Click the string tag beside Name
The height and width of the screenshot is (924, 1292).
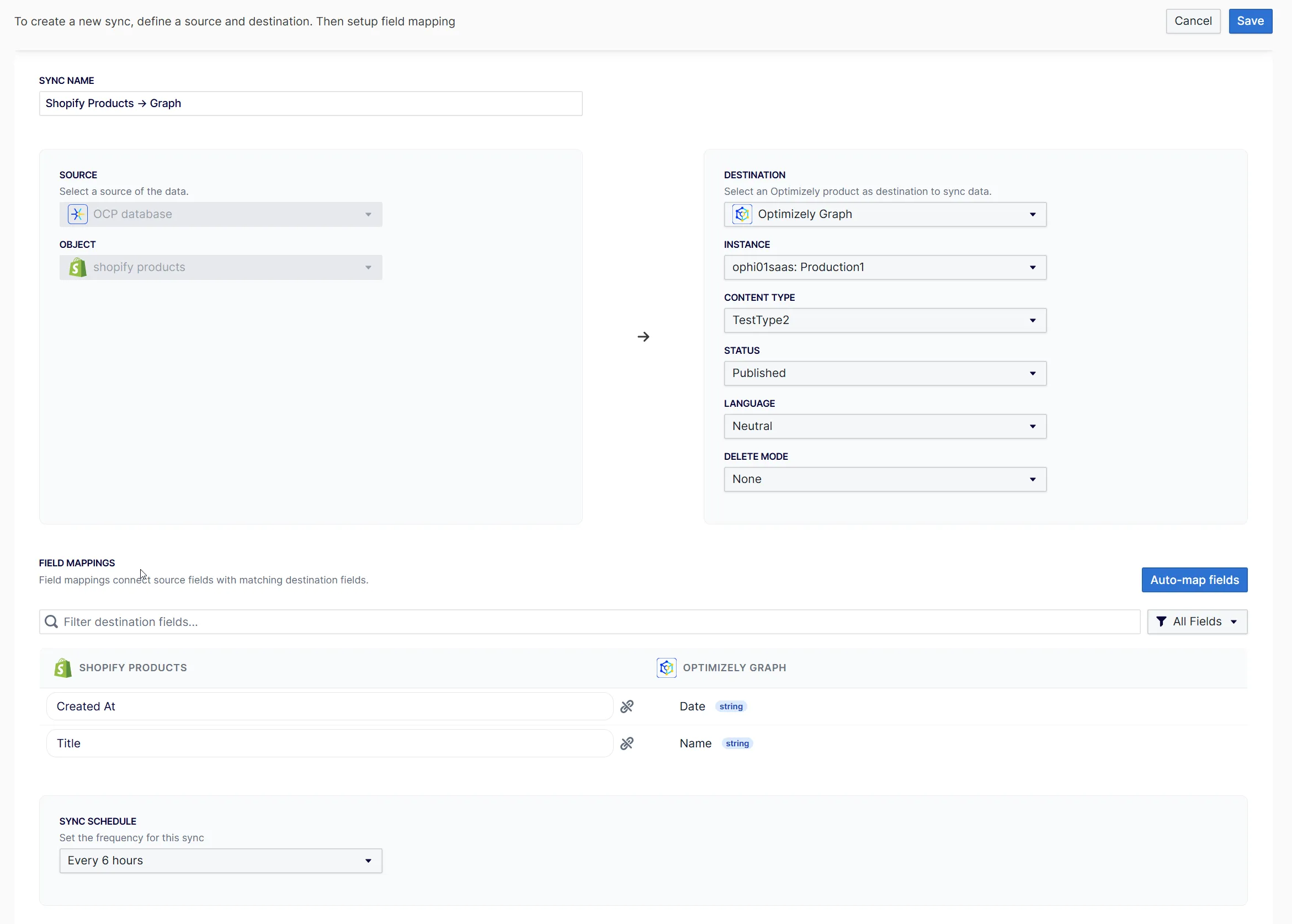(737, 744)
